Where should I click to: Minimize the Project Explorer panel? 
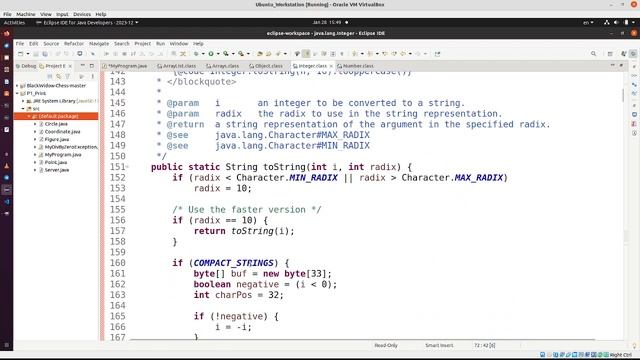tap(83, 65)
